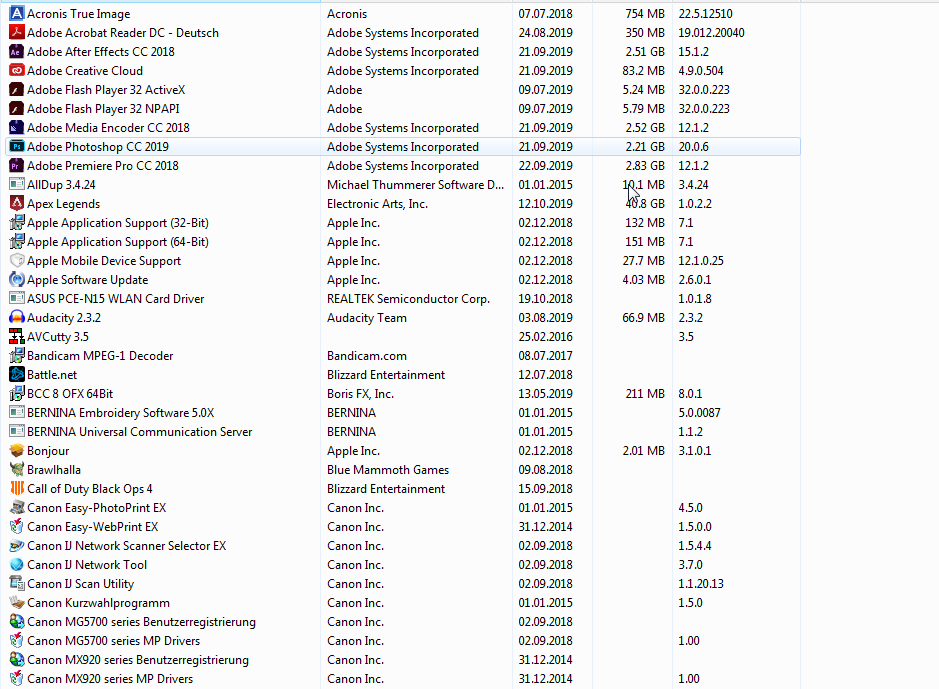939x689 pixels.
Task: Select the Adobe Creative Cloud entry
Action: click(x=85, y=71)
